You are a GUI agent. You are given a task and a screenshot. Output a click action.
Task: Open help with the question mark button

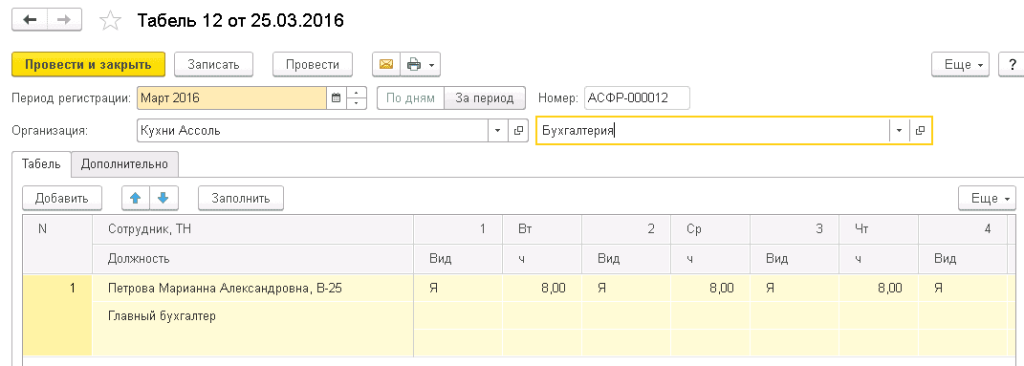(1012, 65)
